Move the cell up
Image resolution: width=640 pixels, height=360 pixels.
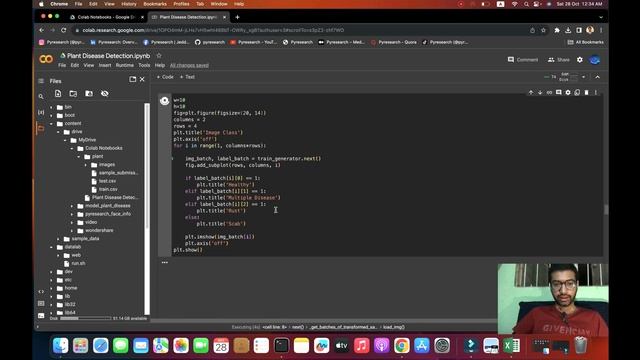point(531,93)
